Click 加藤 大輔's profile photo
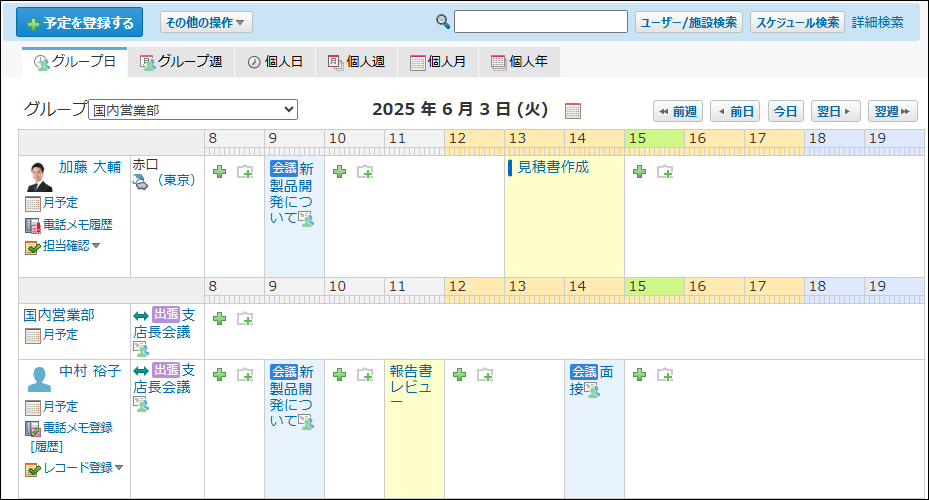 [x=40, y=177]
